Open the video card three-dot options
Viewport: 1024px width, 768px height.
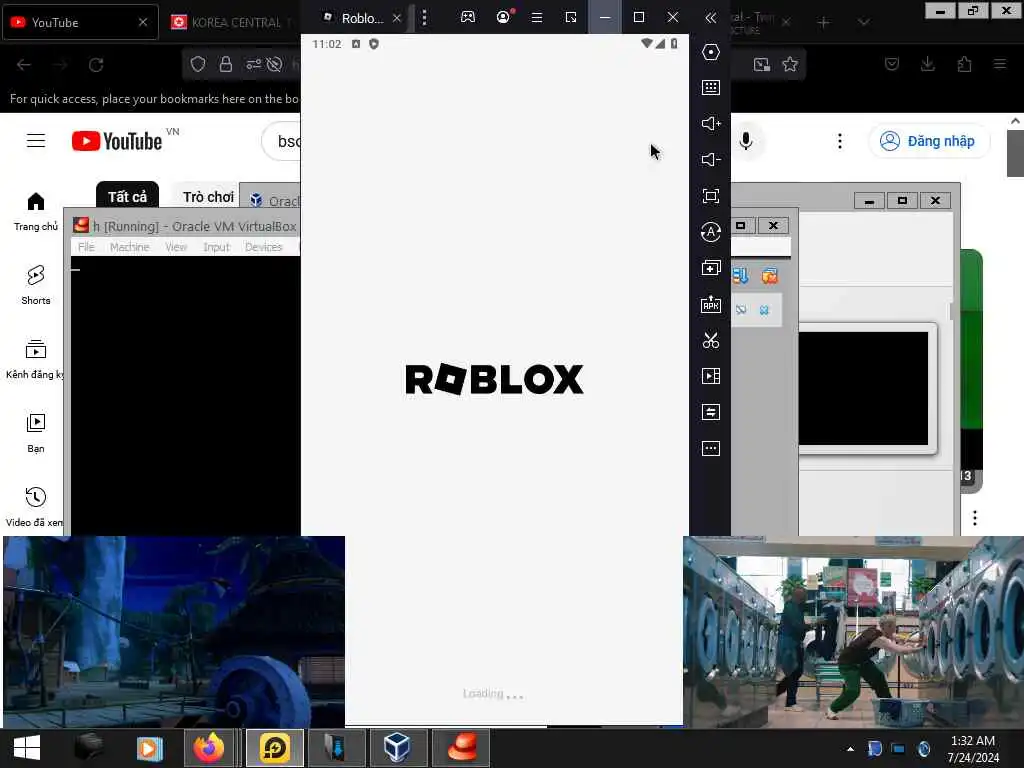pos(974,518)
